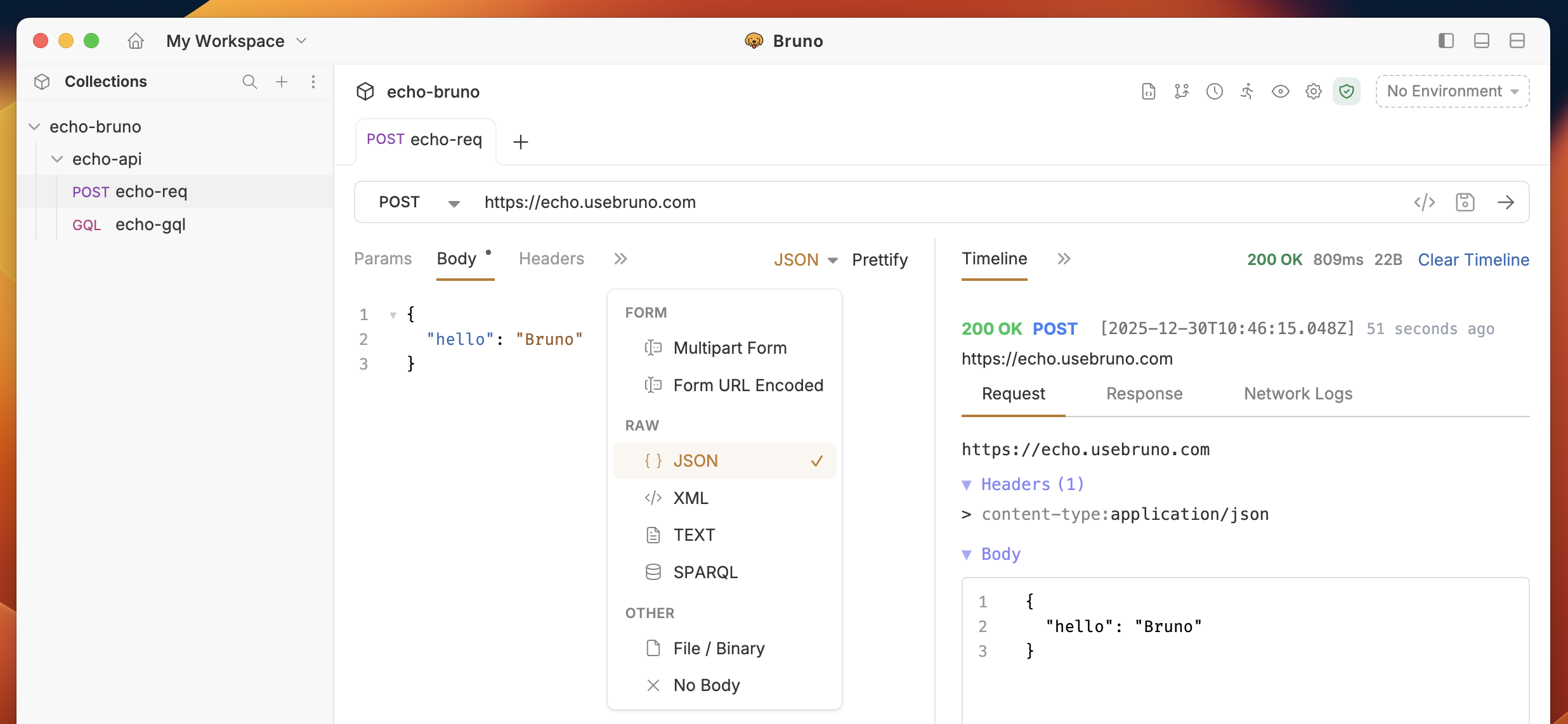1568x724 pixels.
Task: Open the generate code icon
Action: [x=1425, y=202]
